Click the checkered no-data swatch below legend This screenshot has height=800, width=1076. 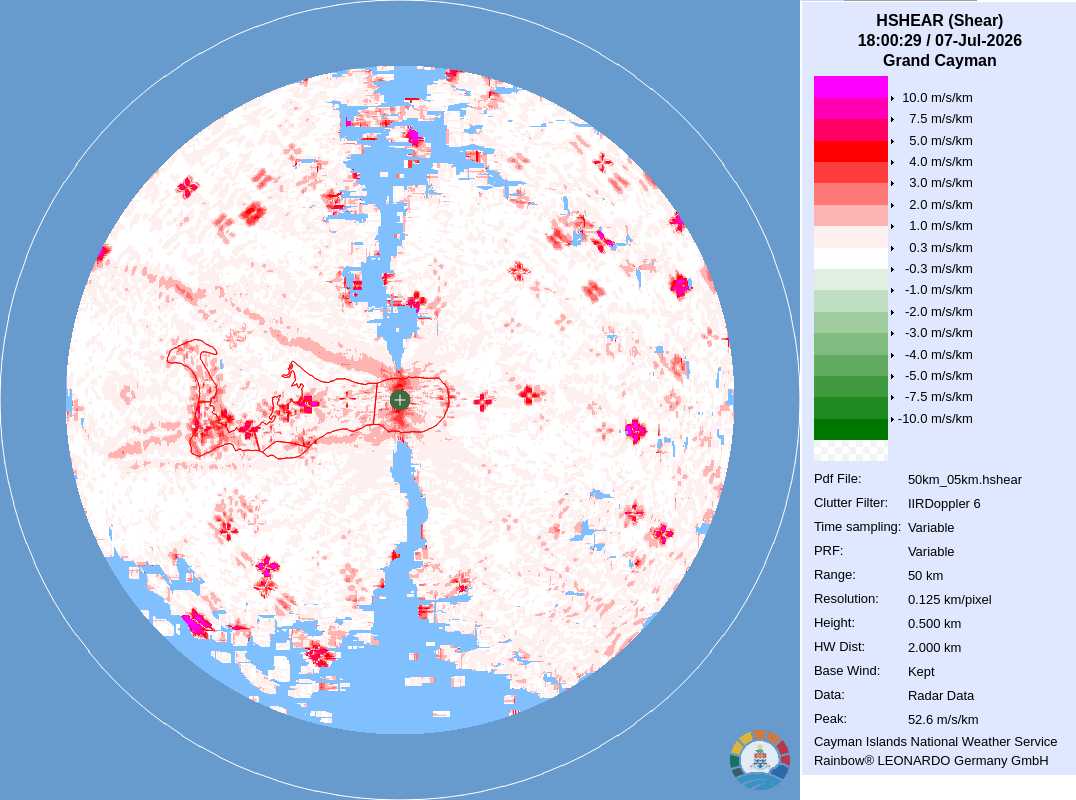[x=851, y=450]
